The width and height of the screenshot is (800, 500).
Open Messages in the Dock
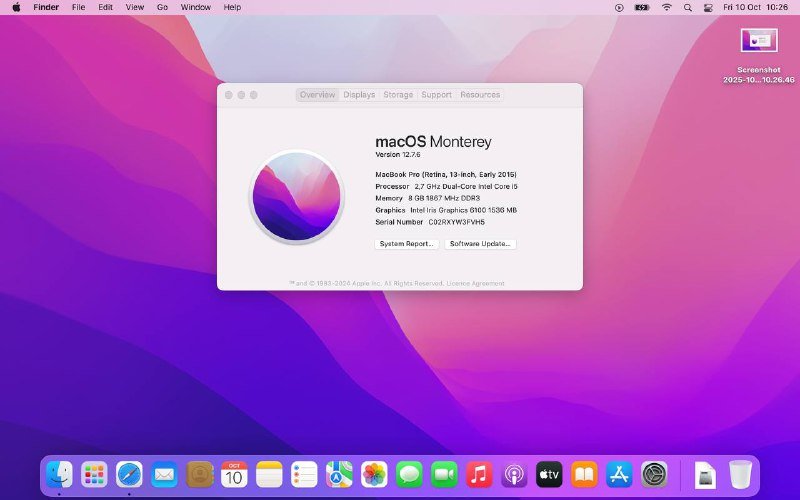(409, 474)
